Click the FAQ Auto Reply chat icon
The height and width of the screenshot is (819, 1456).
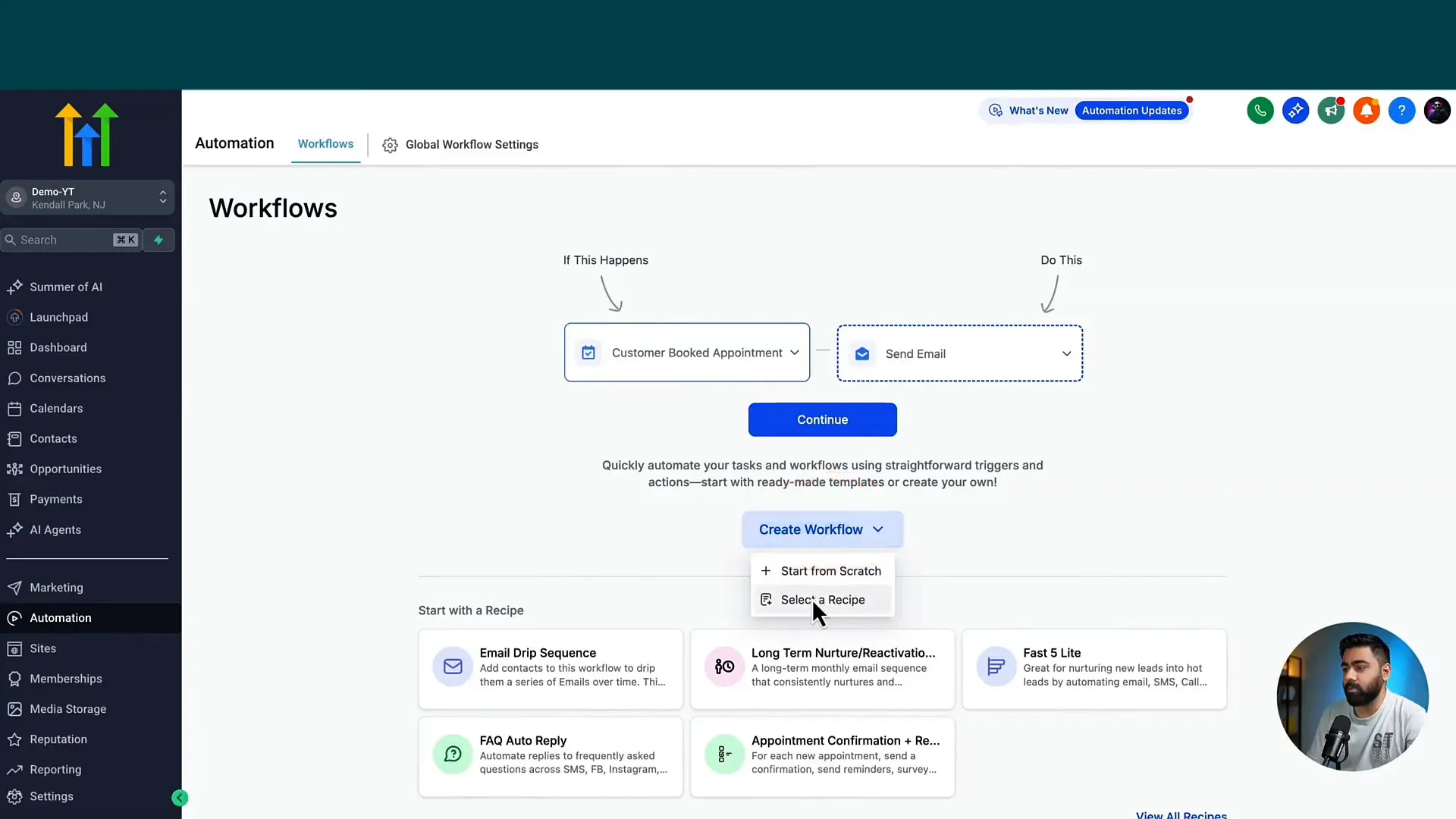point(453,755)
